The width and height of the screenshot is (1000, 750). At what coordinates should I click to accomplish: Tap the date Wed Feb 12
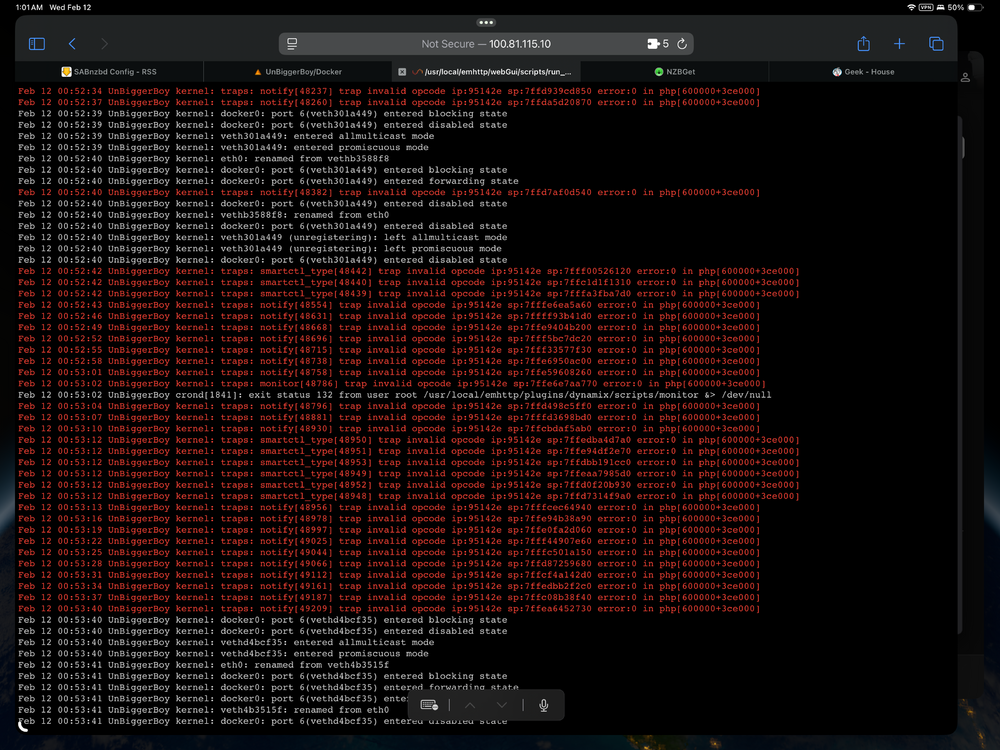[70, 8]
